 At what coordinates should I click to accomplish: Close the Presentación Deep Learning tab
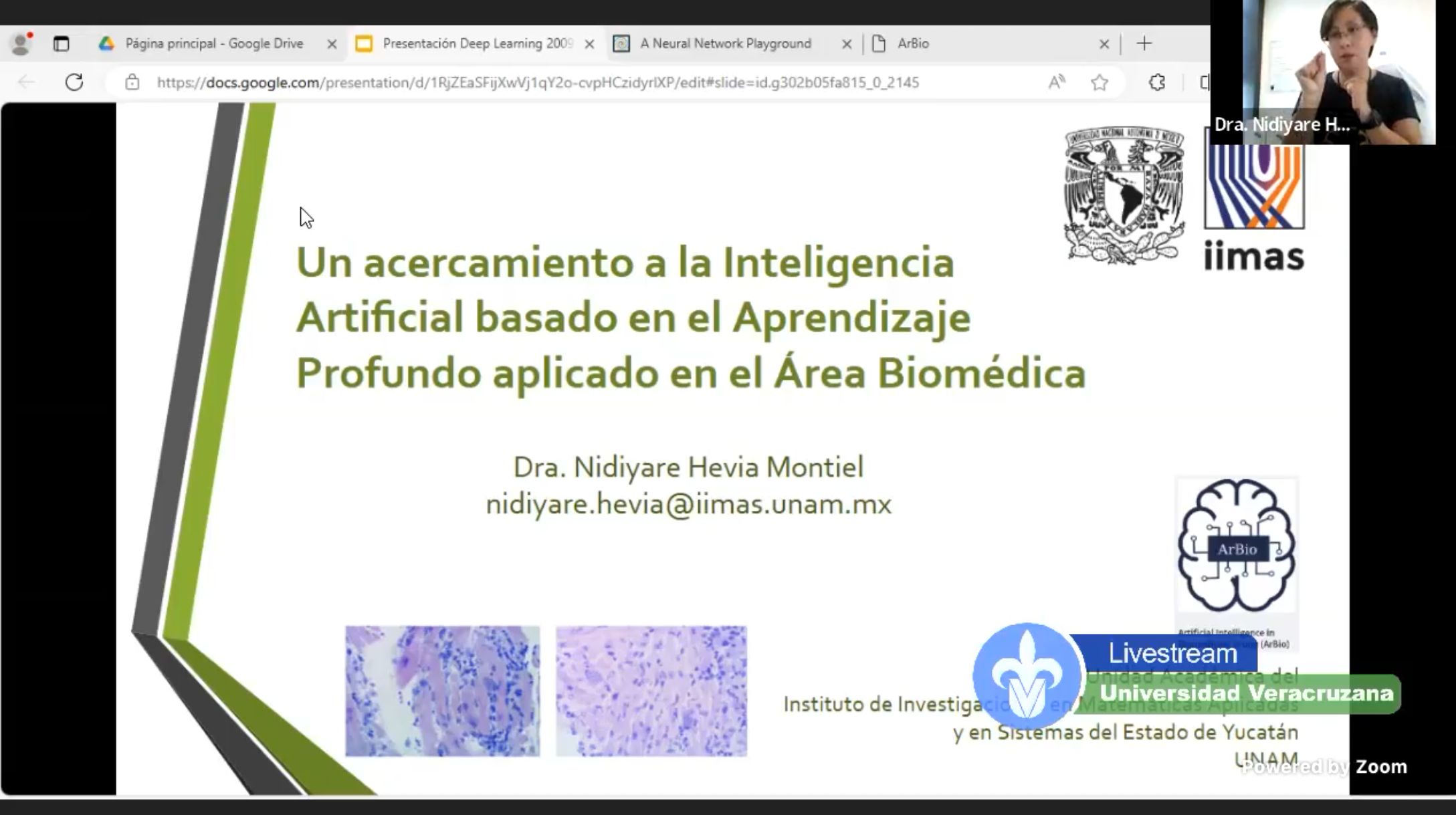tap(589, 44)
